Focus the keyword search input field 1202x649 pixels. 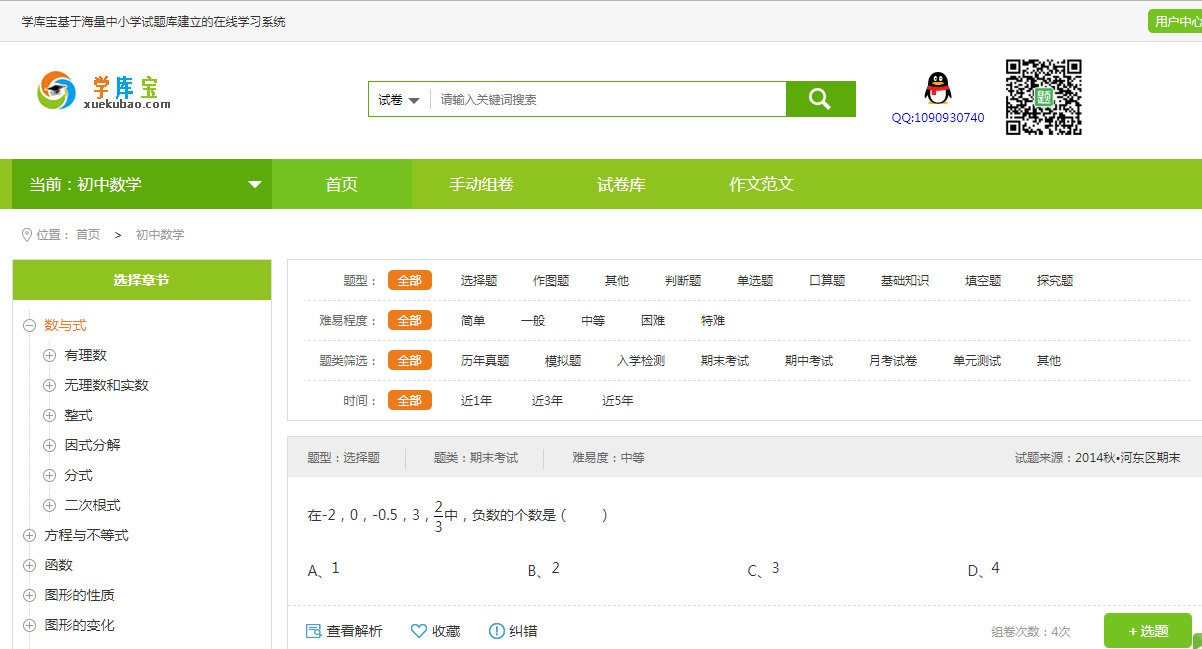(608, 99)
